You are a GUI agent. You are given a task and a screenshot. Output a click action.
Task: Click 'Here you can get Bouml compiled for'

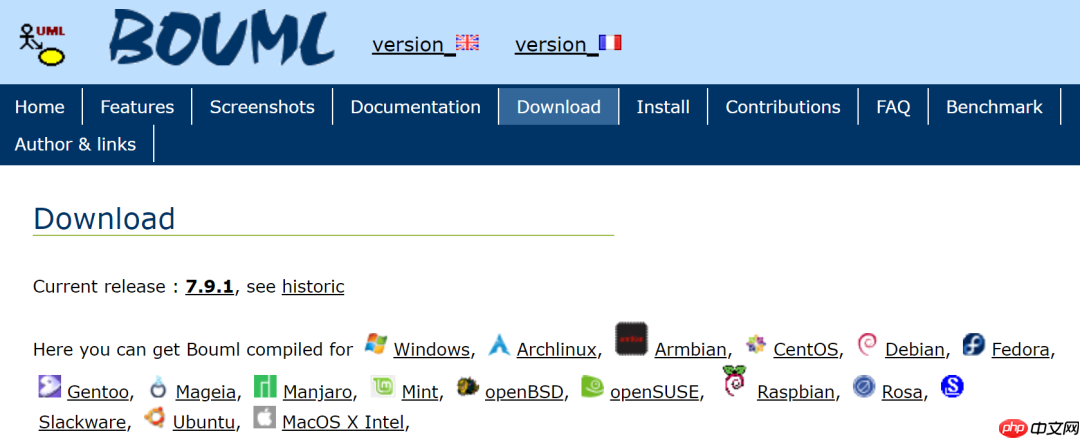click(193, 349)
